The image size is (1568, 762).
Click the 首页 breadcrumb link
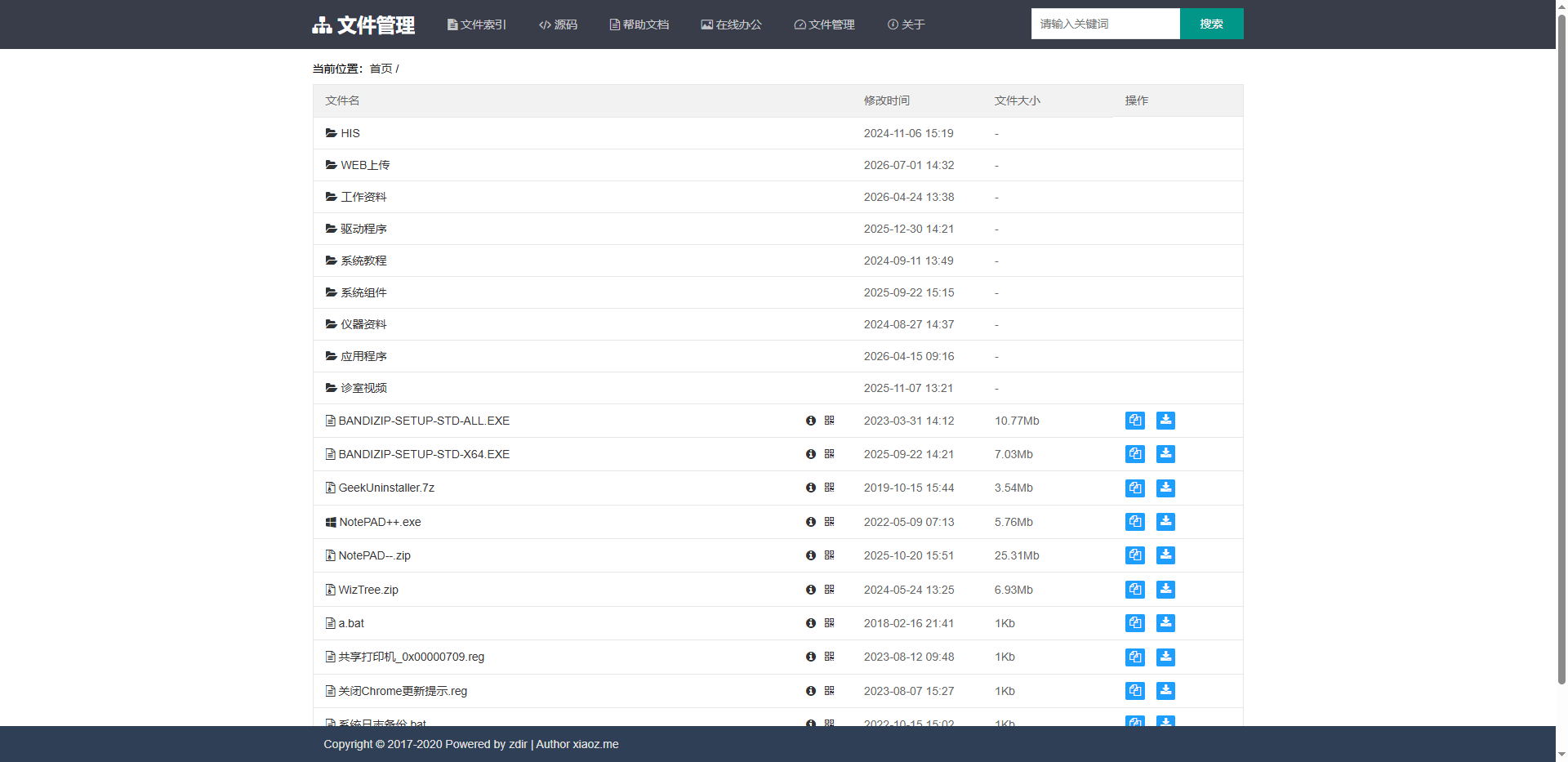click(381, 69)
